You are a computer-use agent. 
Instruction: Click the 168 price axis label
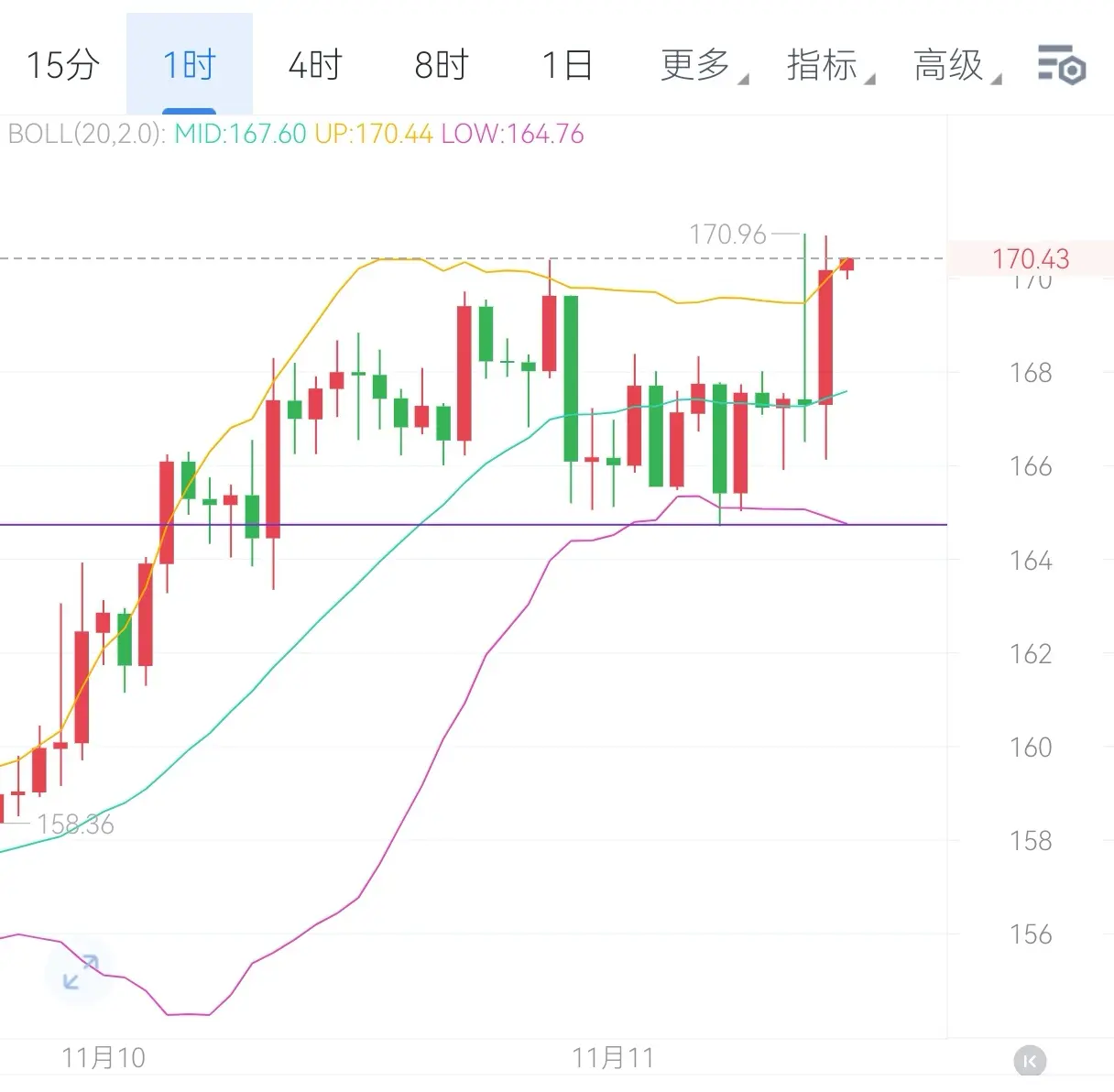coord(1031,373)
